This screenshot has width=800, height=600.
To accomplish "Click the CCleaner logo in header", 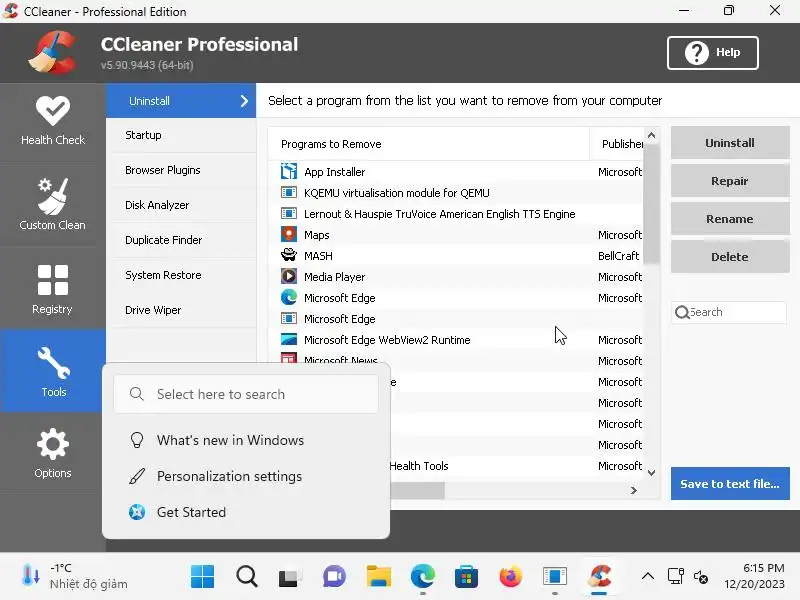I will pyautogui.click(x=53, y=53).
